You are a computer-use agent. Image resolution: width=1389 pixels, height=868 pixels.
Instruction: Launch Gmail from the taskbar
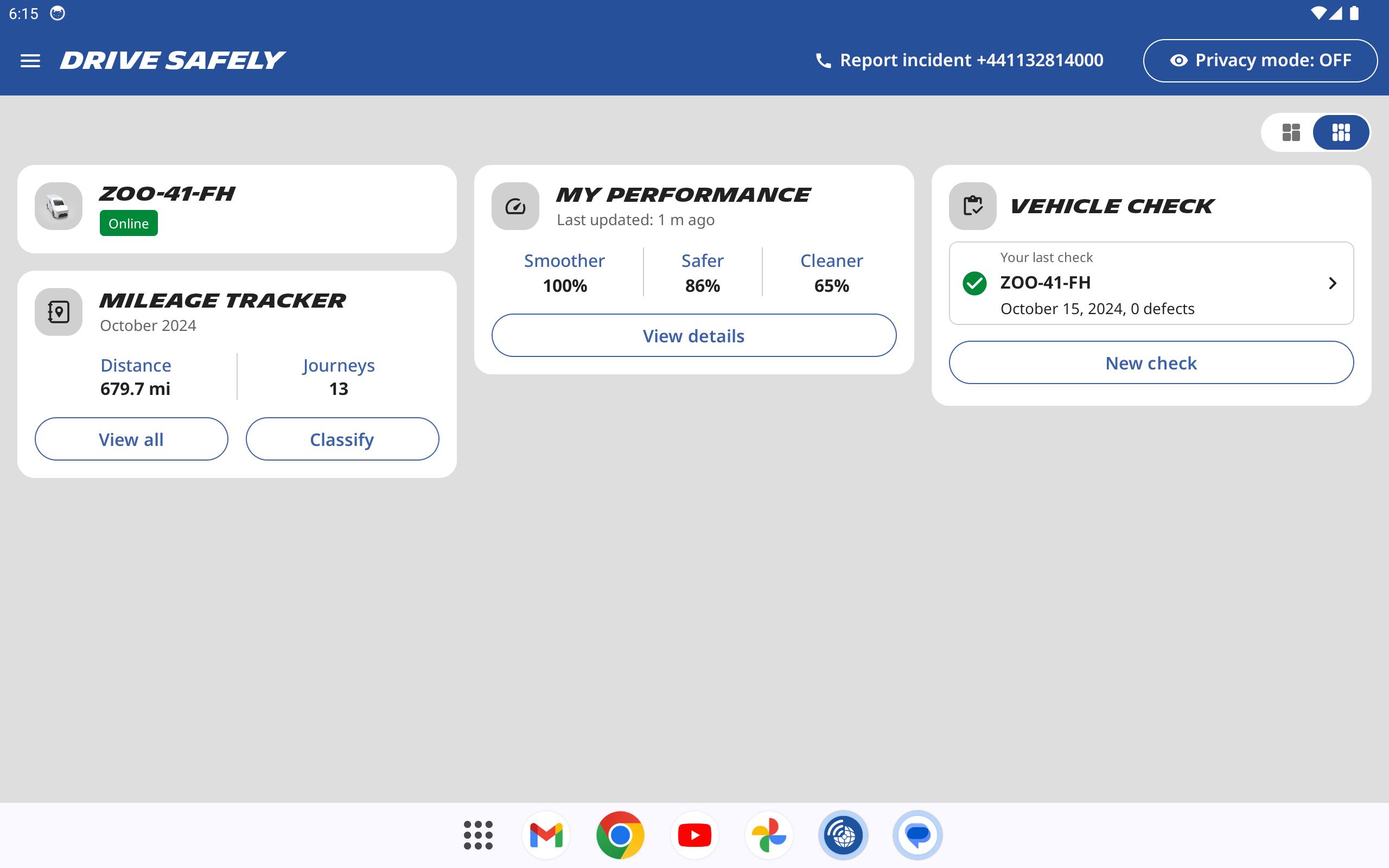(546, 835)
